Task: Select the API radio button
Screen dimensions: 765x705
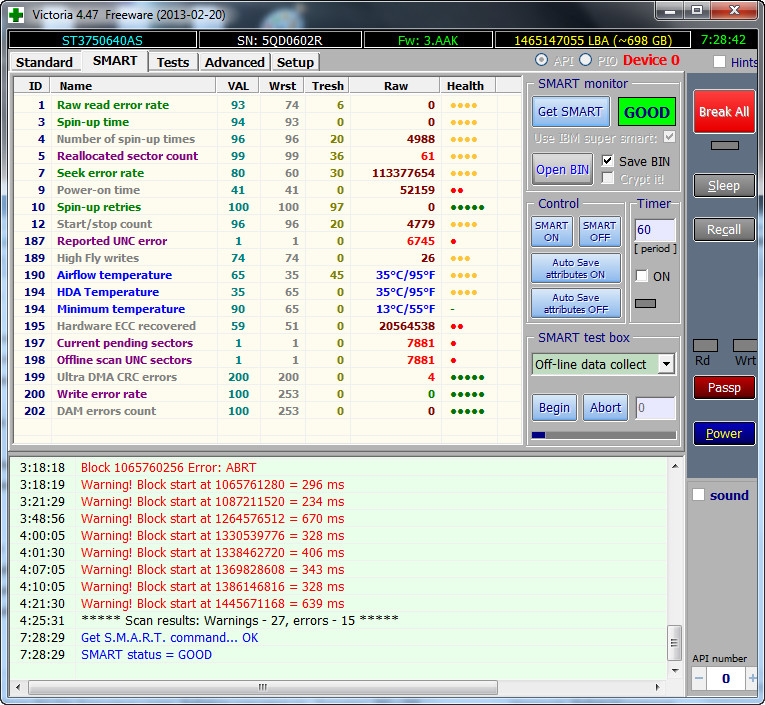Action: click(542, 61)
